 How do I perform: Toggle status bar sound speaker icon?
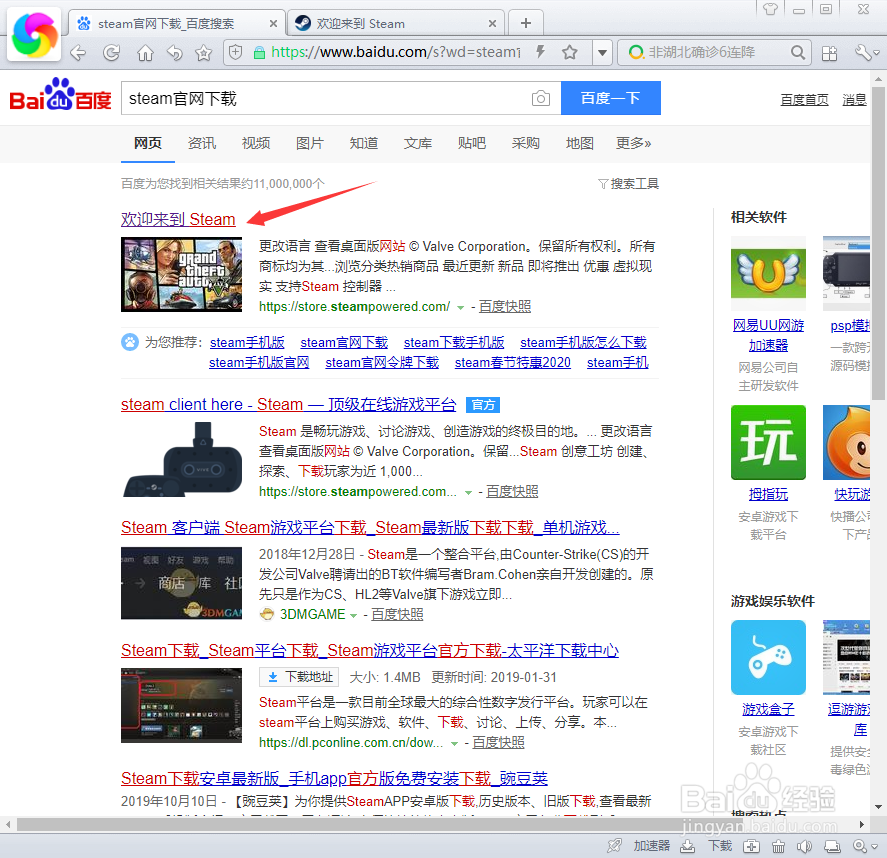[804, 847]
